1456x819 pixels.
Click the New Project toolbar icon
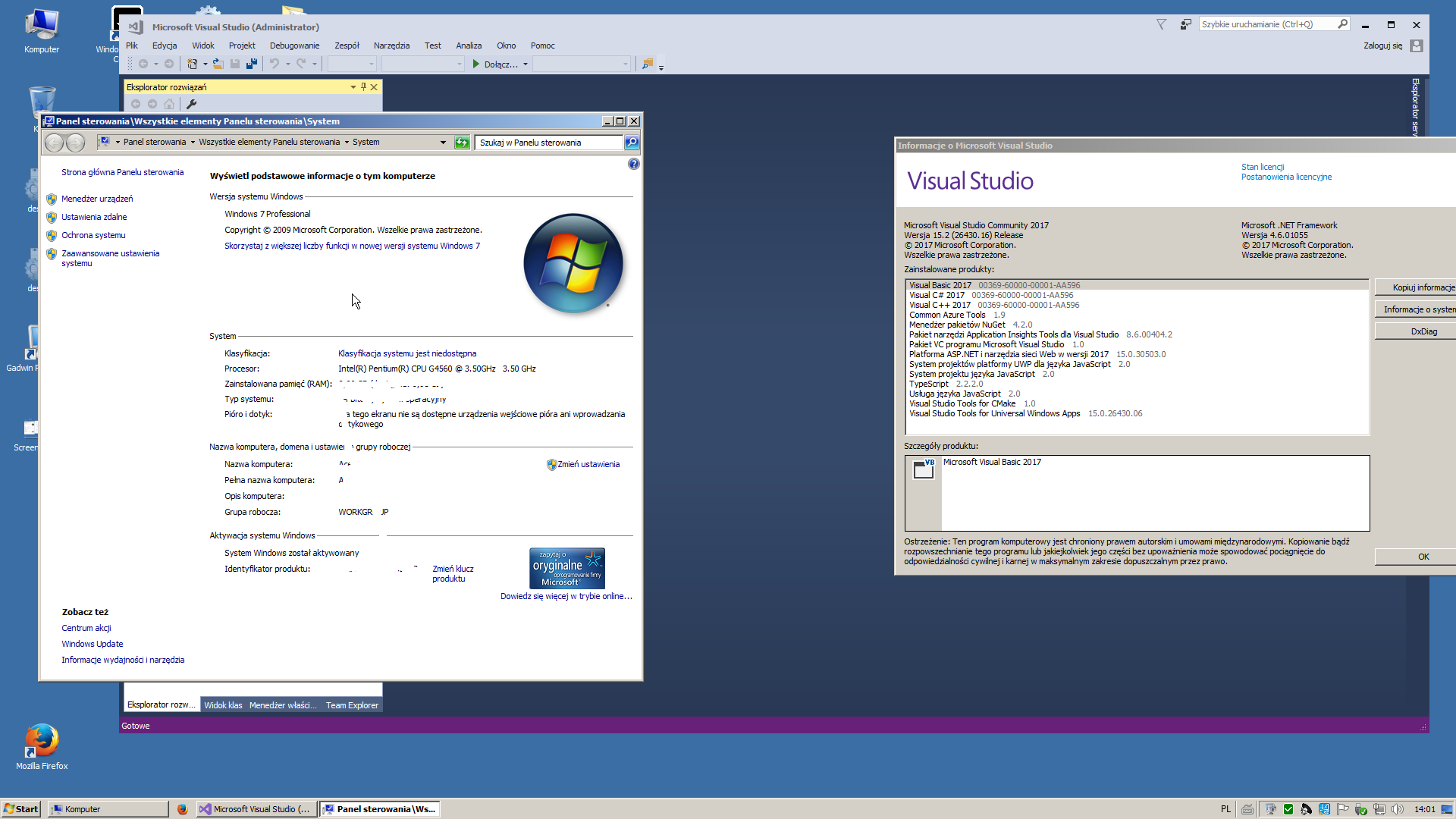[x=192, y=64]
